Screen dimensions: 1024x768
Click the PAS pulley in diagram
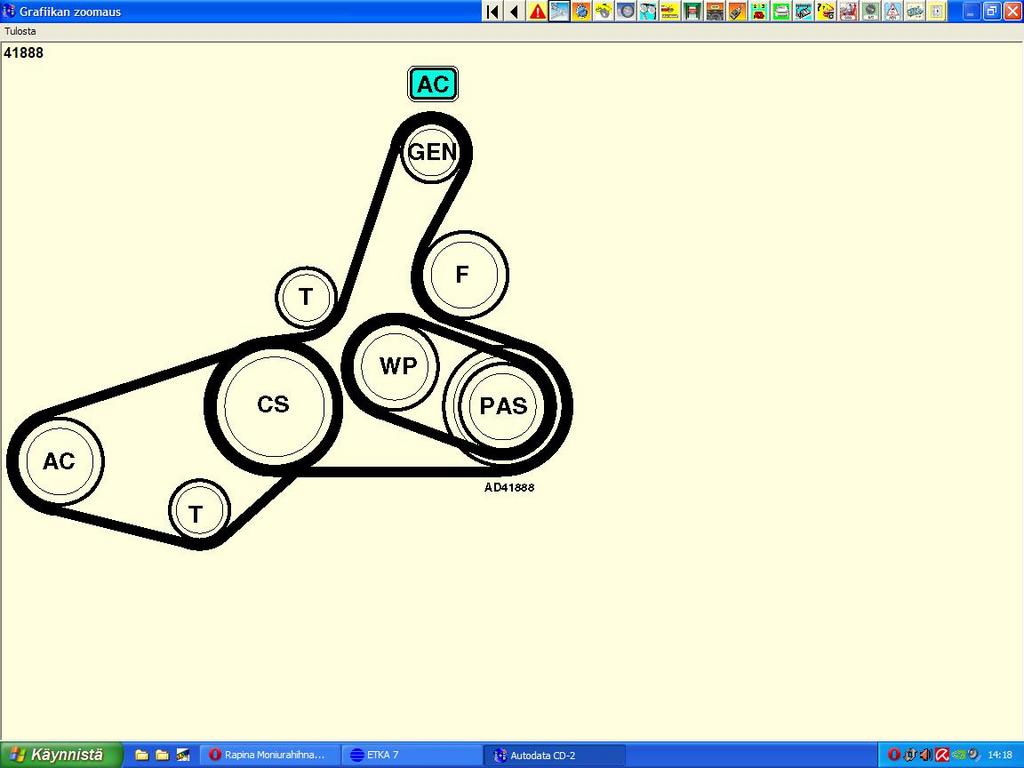point(503,406)
